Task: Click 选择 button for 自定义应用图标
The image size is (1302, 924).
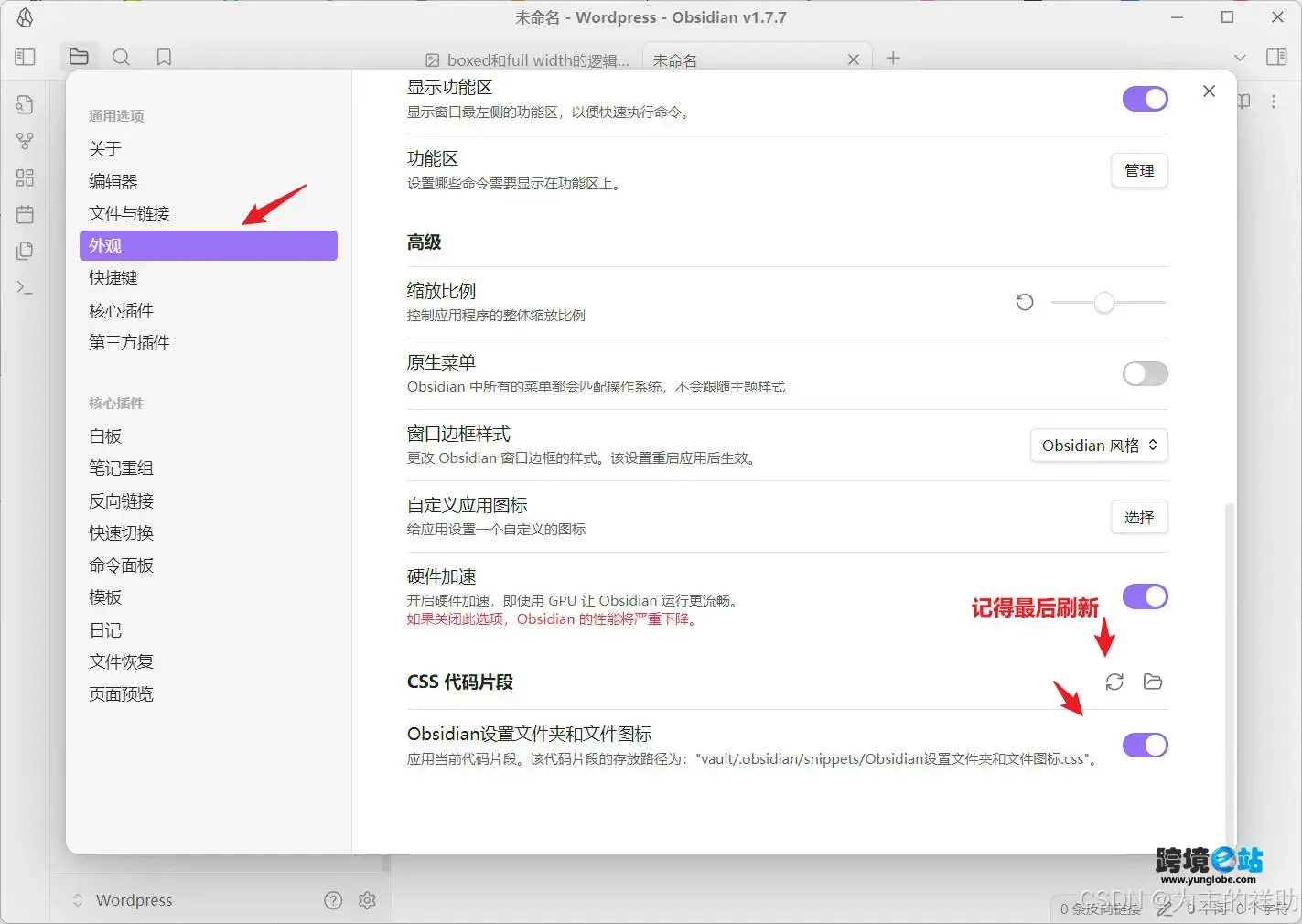Action: tap(1139, 517)
